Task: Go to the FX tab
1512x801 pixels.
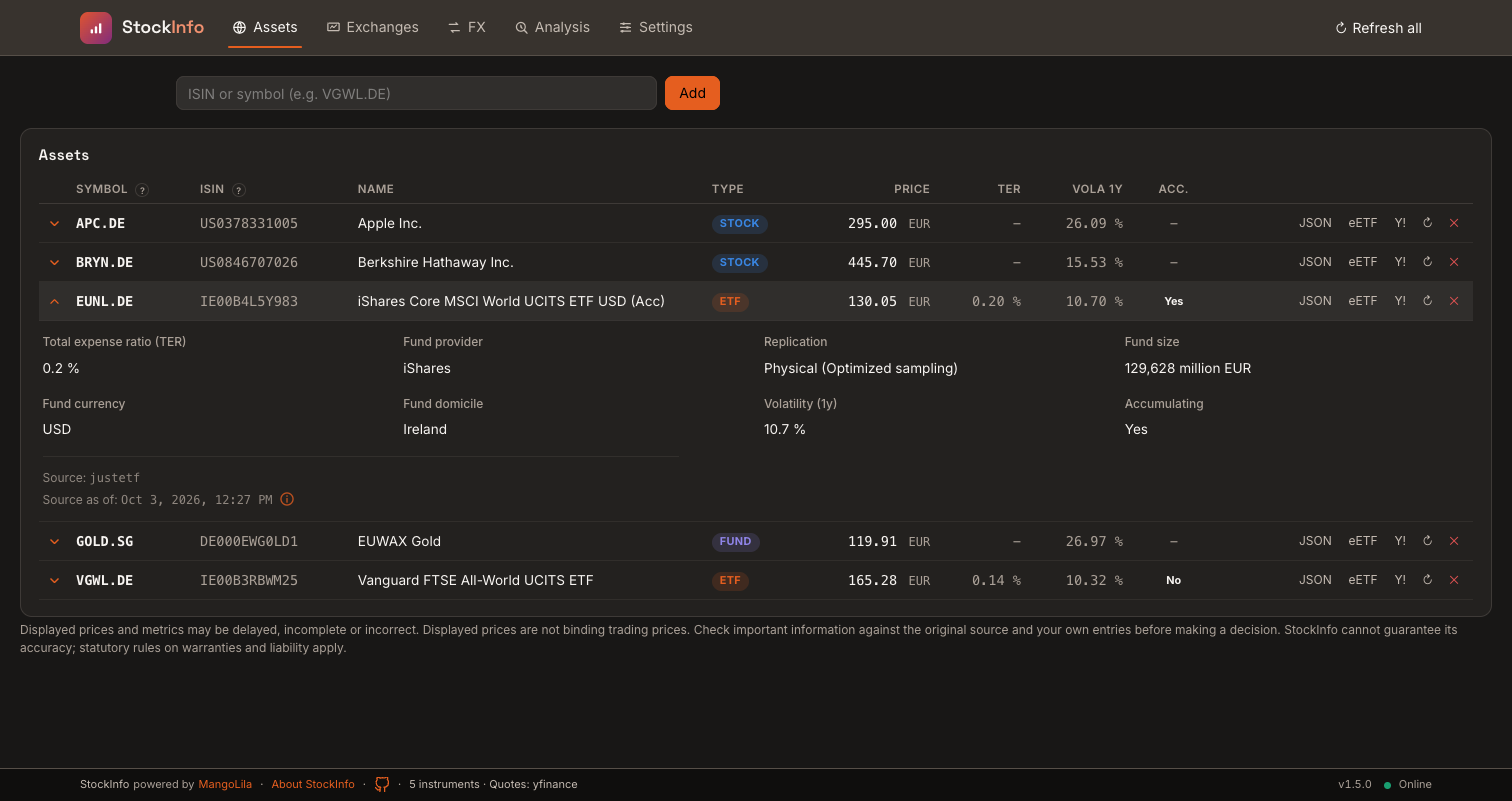Action: pyautogui.click(x=467, y=28)
